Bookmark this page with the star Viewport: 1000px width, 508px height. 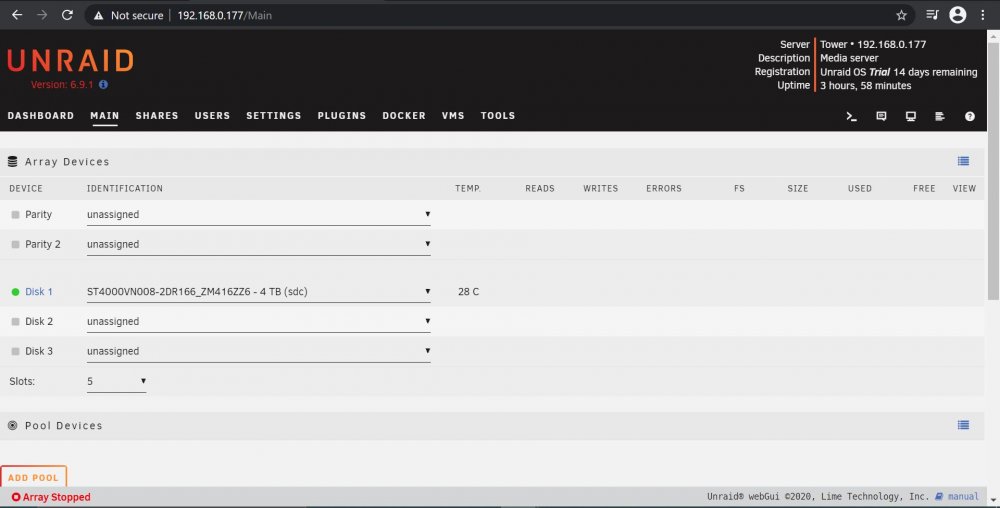(x=901, y=15)
